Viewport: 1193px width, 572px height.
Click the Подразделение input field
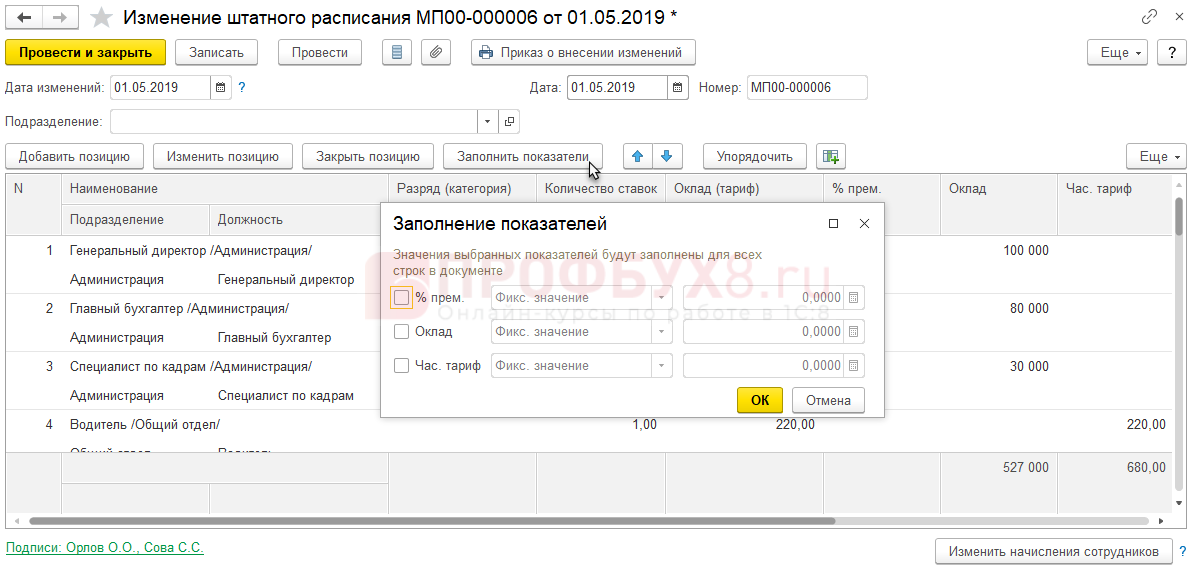coord(294,121)
